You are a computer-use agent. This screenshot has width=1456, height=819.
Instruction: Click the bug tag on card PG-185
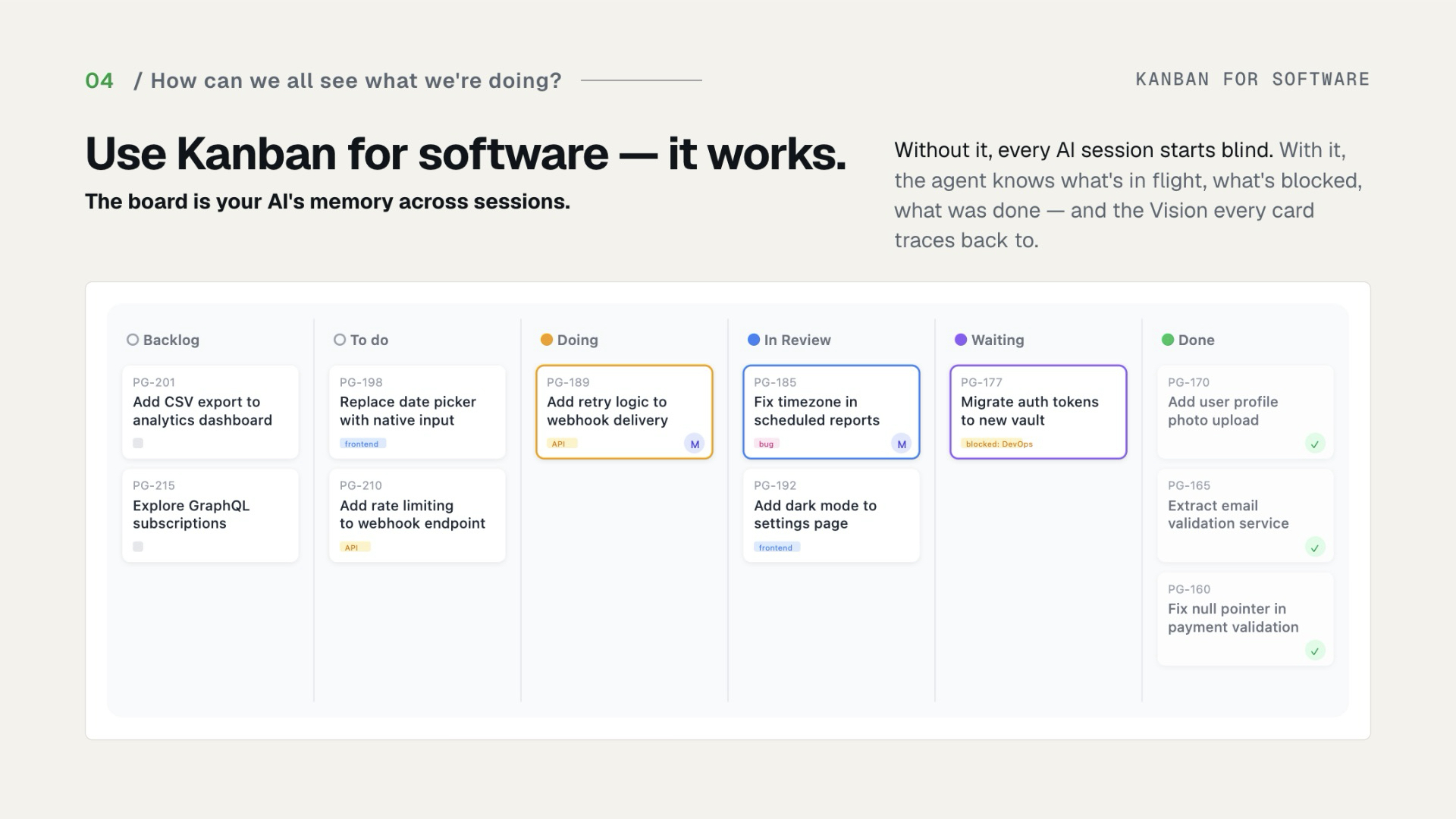click(767, 444)
